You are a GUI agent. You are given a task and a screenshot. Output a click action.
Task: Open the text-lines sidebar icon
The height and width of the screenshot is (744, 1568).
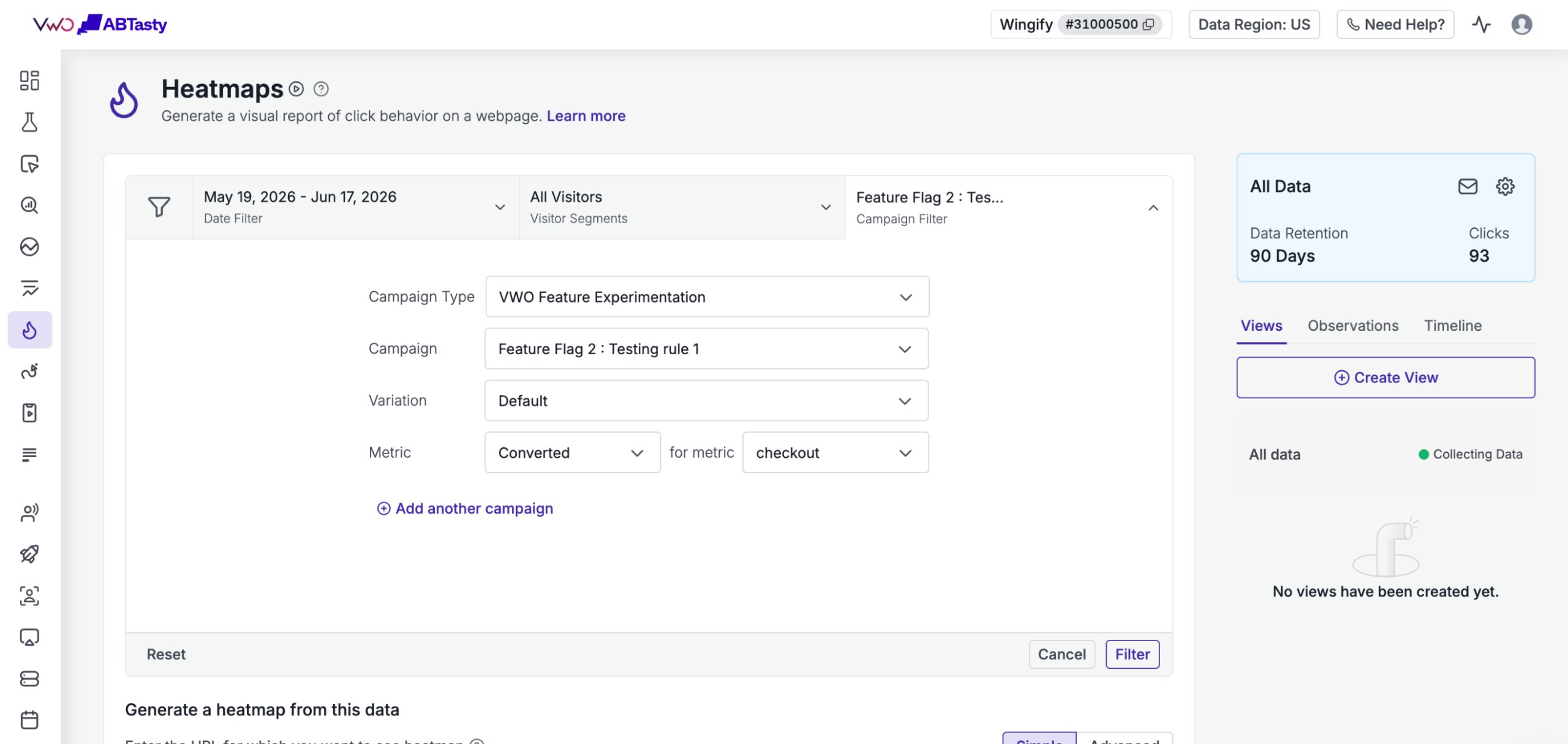click(x=29, y=455)
